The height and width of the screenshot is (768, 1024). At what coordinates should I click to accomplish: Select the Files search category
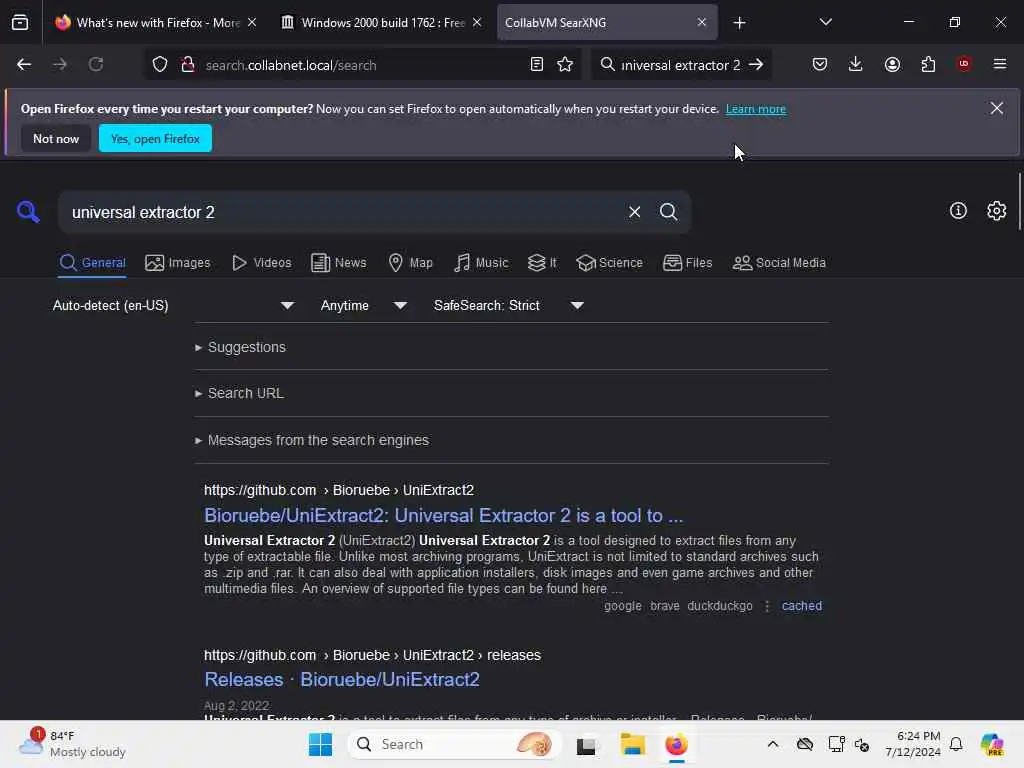[687, 263]
